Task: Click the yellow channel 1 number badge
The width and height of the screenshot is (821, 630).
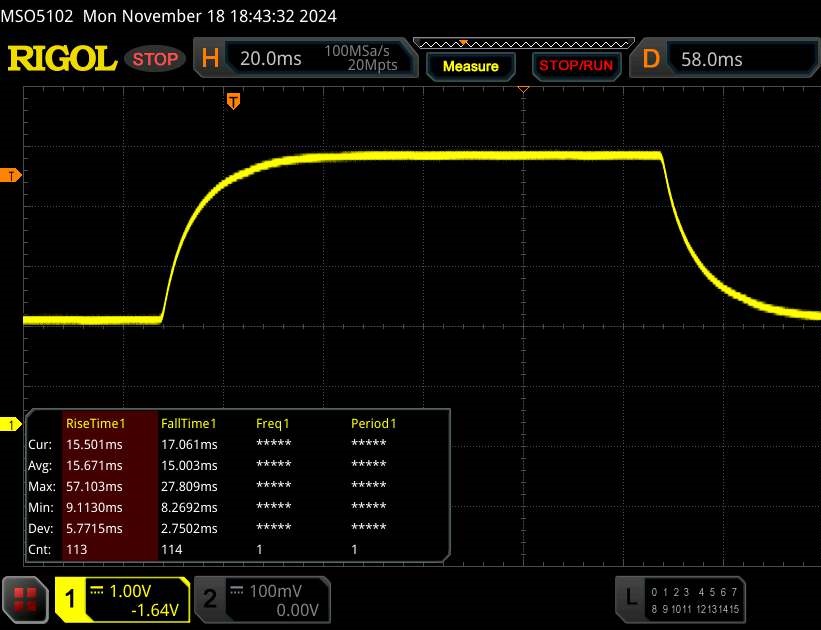Action: pyautogui.click(x=70, y=600)
